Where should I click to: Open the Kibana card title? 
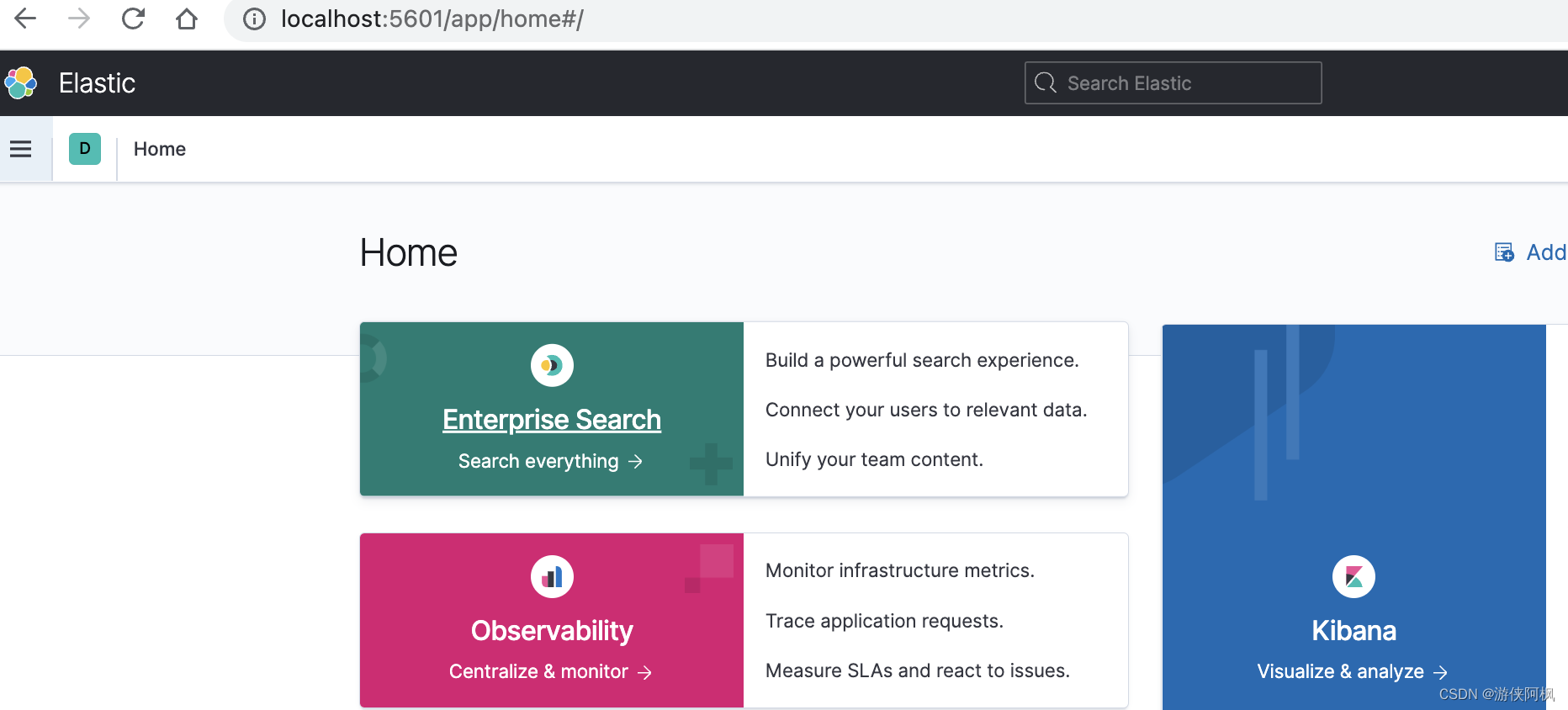pyautogui.click(x=1353, y=631)
